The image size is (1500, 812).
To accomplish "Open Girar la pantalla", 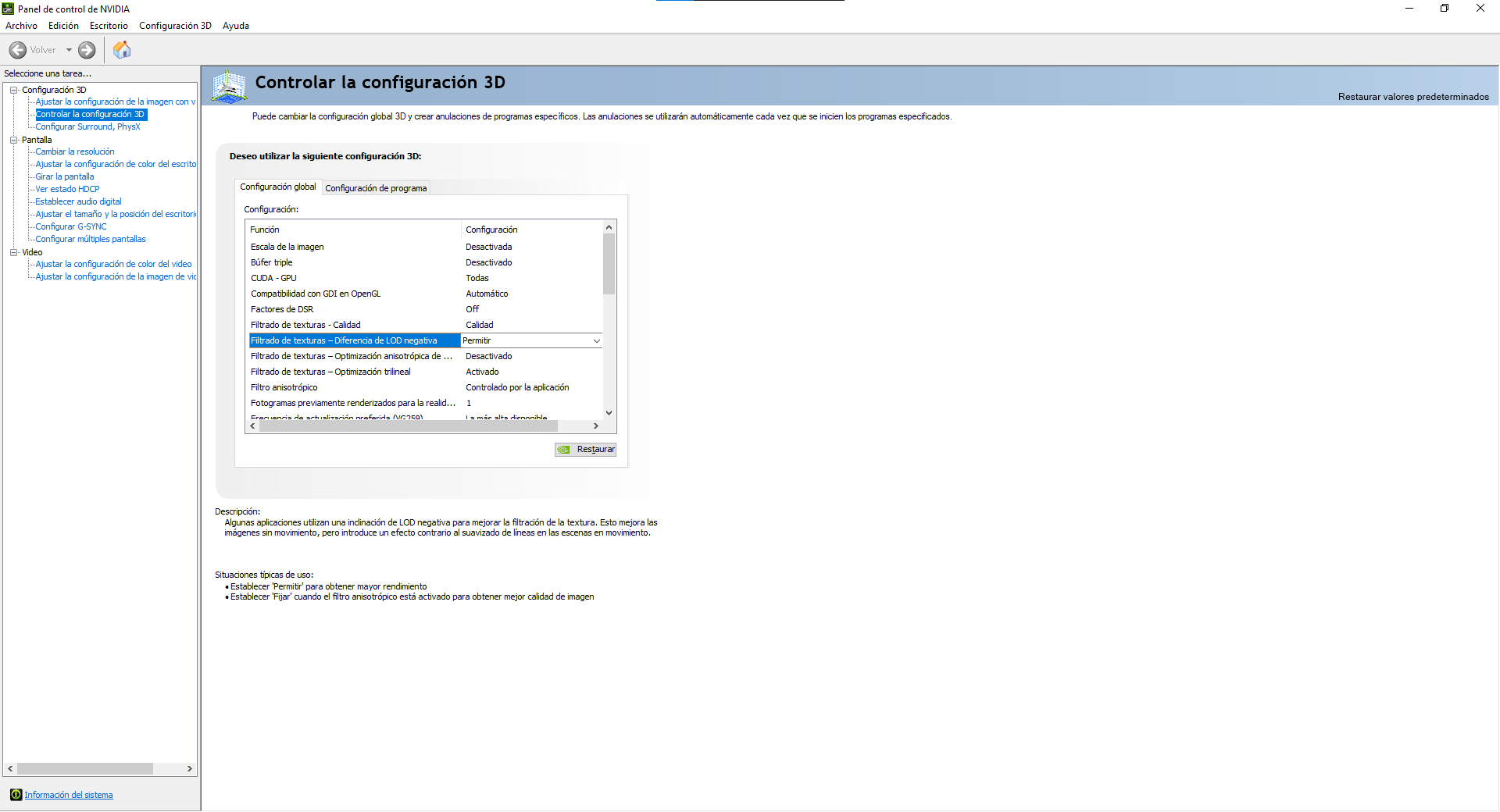I will pyautogui.click(x=65, y=176).
